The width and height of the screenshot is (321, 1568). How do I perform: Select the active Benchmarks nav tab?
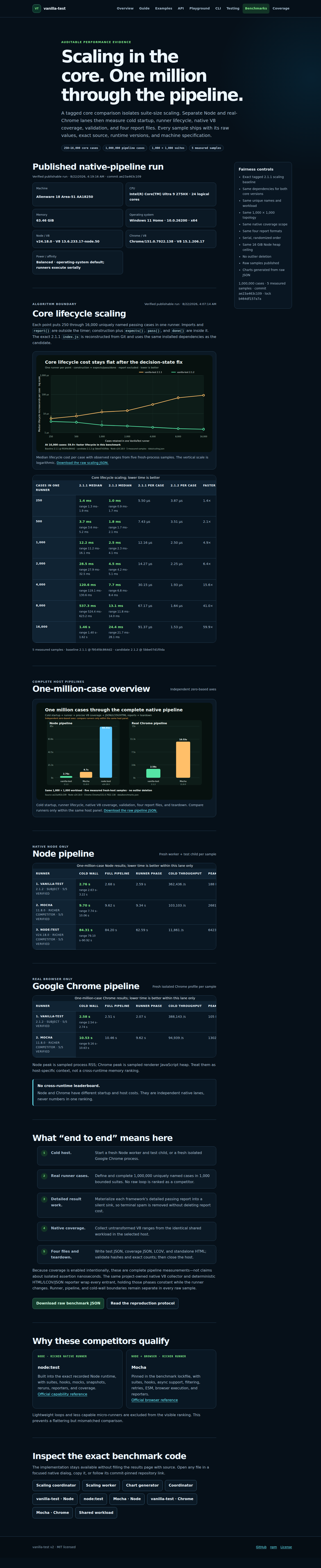point(256,9)
